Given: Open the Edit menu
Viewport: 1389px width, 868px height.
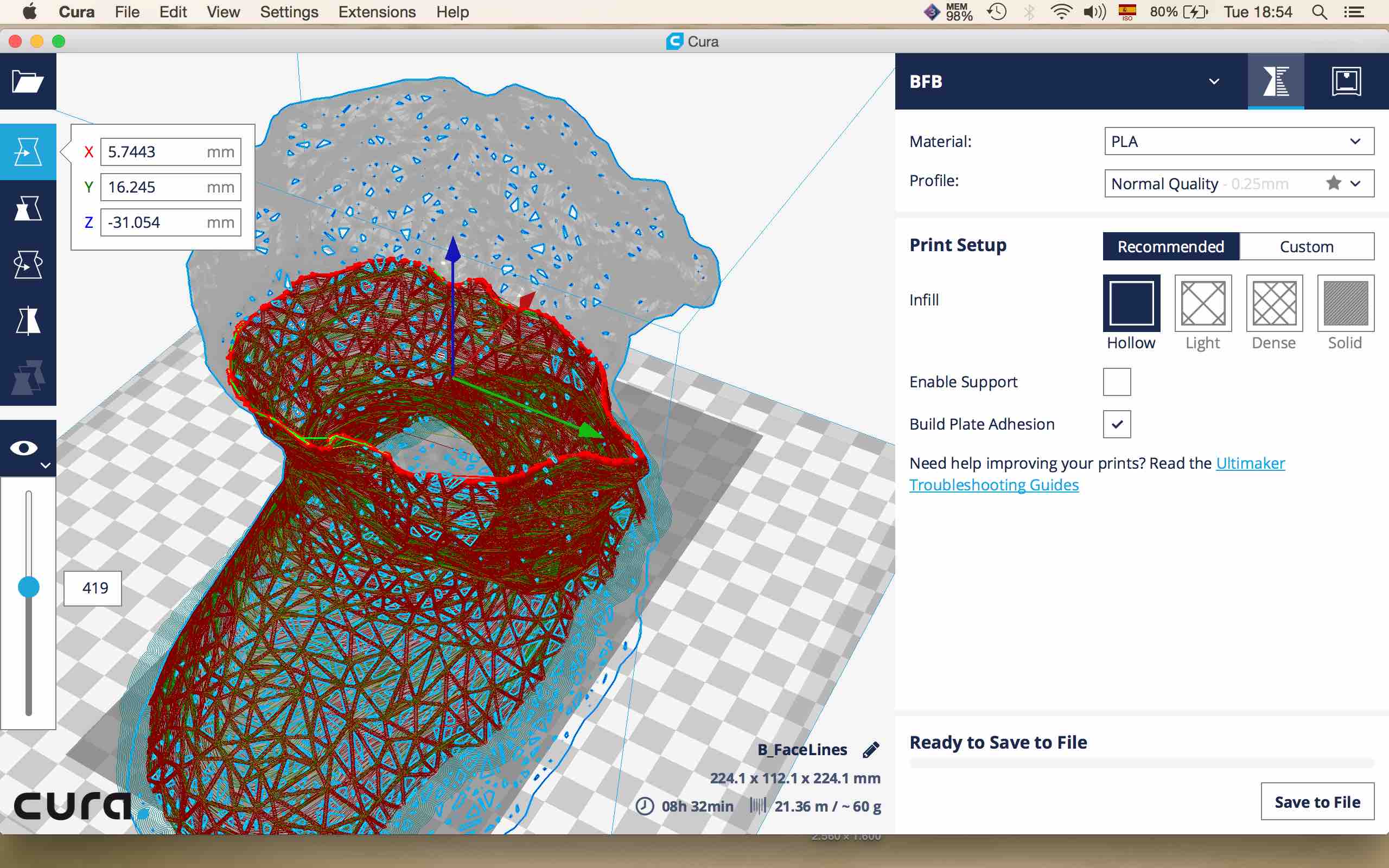Looking at the screenshot, I should point(173,12).
